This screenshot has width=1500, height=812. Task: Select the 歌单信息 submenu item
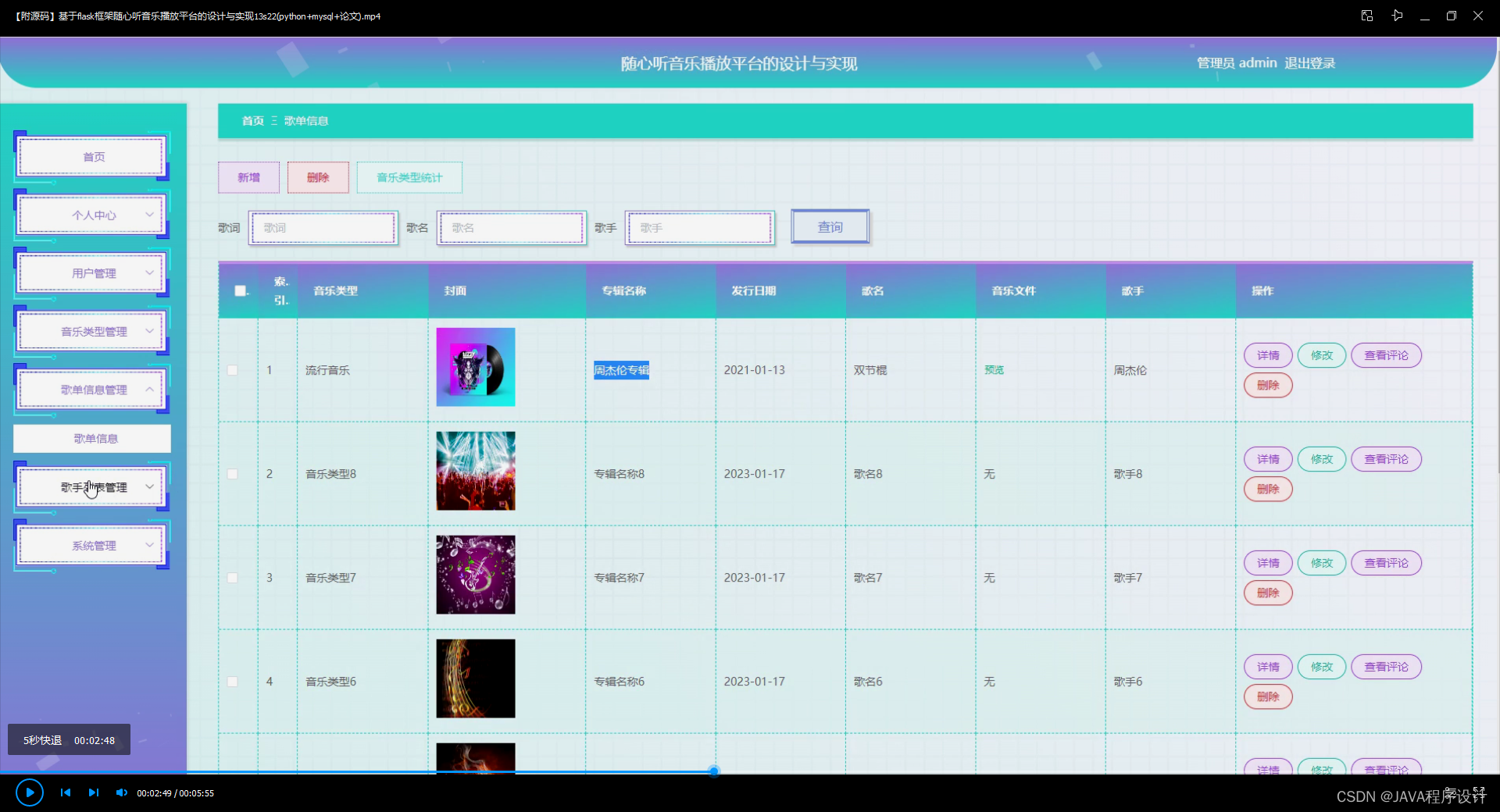click(x=92, y=439)
